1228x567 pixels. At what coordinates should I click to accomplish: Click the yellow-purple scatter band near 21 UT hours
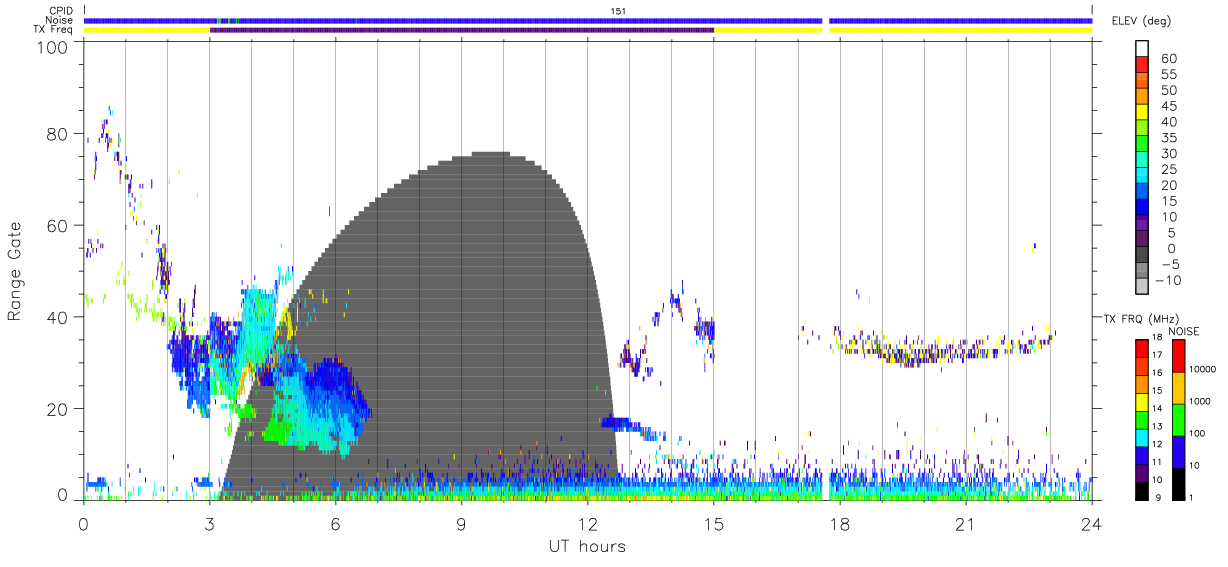[x=945, y=348]
